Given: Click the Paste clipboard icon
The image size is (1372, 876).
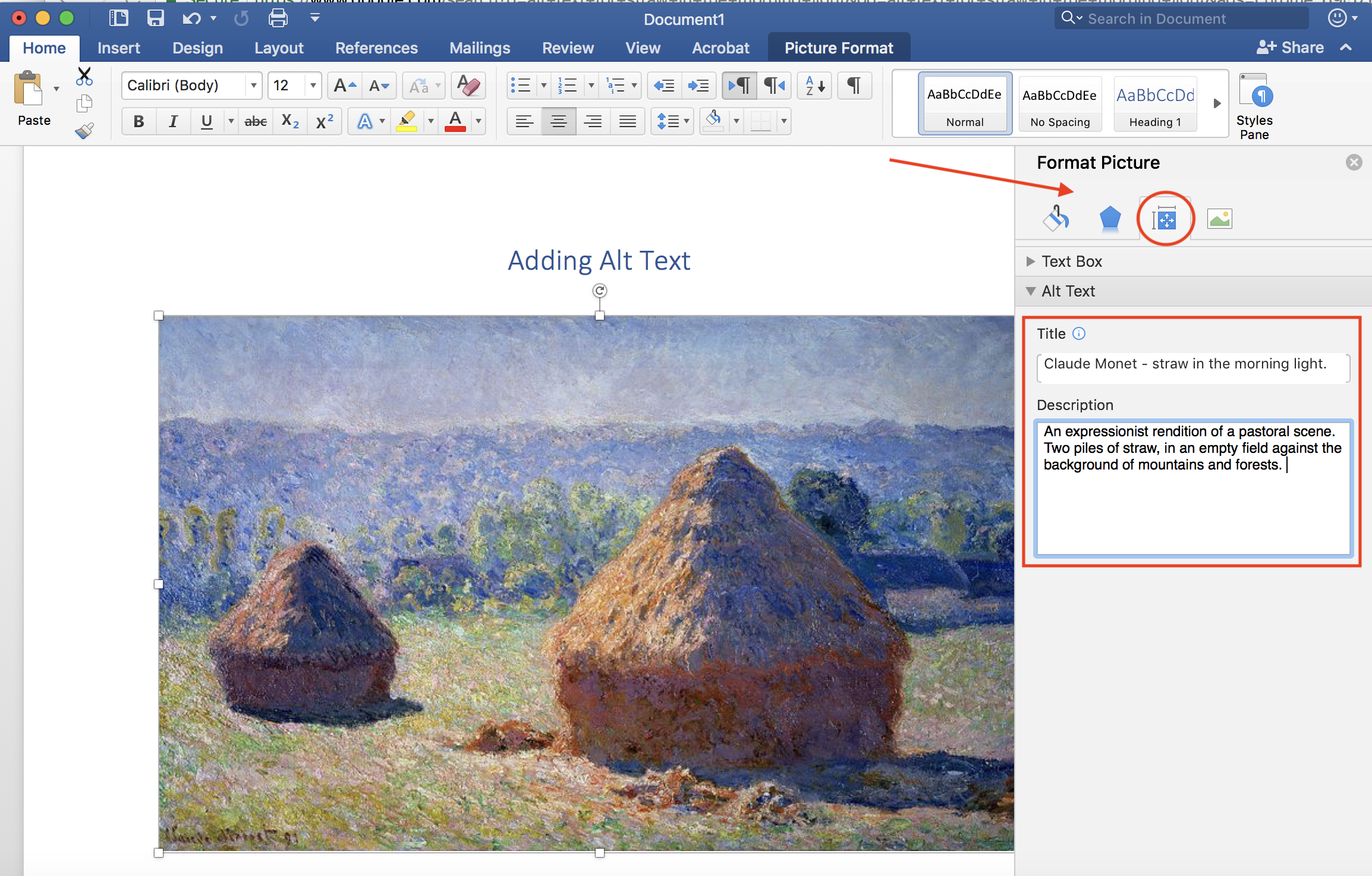Looking at the screenshot, I should coord(28,89).
